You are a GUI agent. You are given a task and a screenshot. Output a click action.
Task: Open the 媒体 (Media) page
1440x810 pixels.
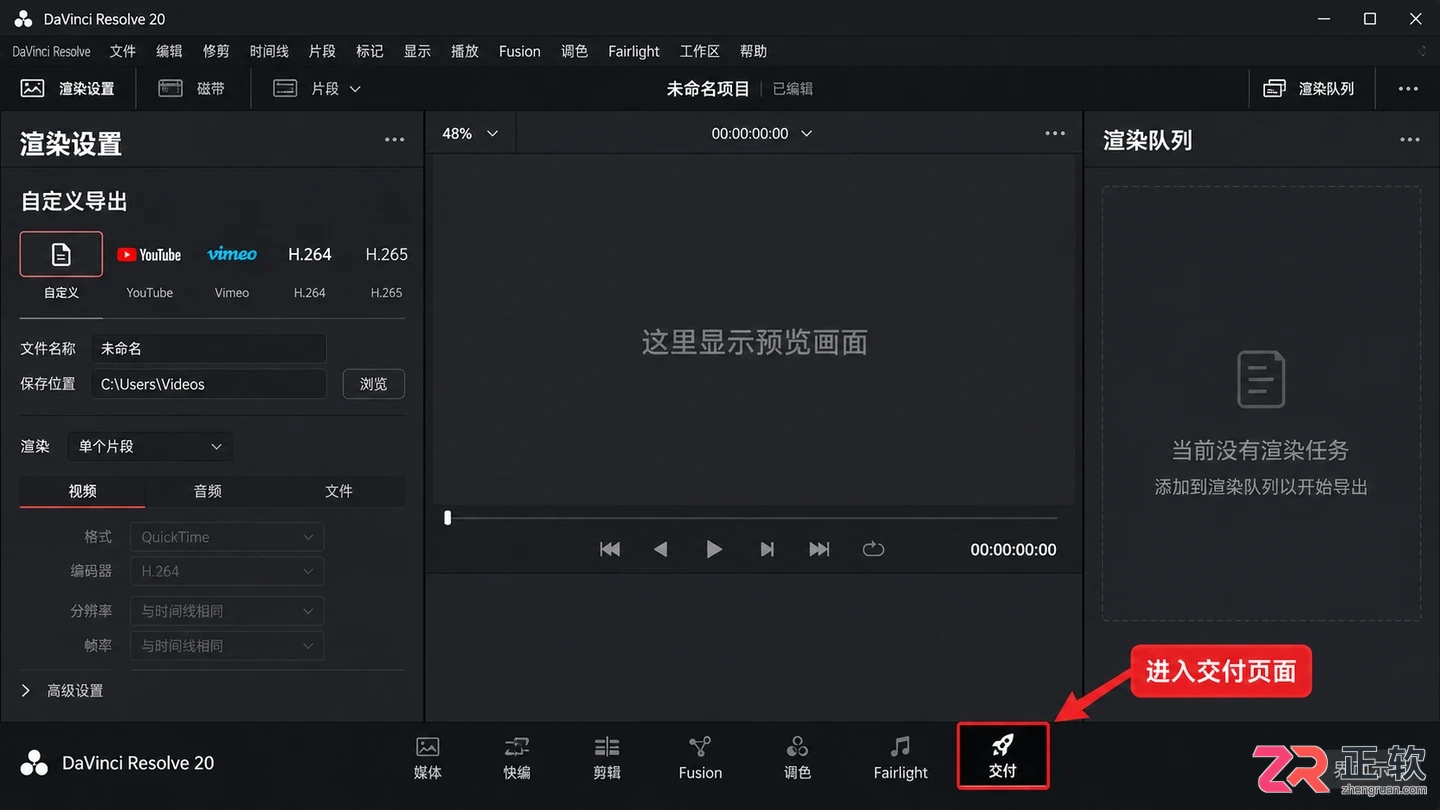428,758
